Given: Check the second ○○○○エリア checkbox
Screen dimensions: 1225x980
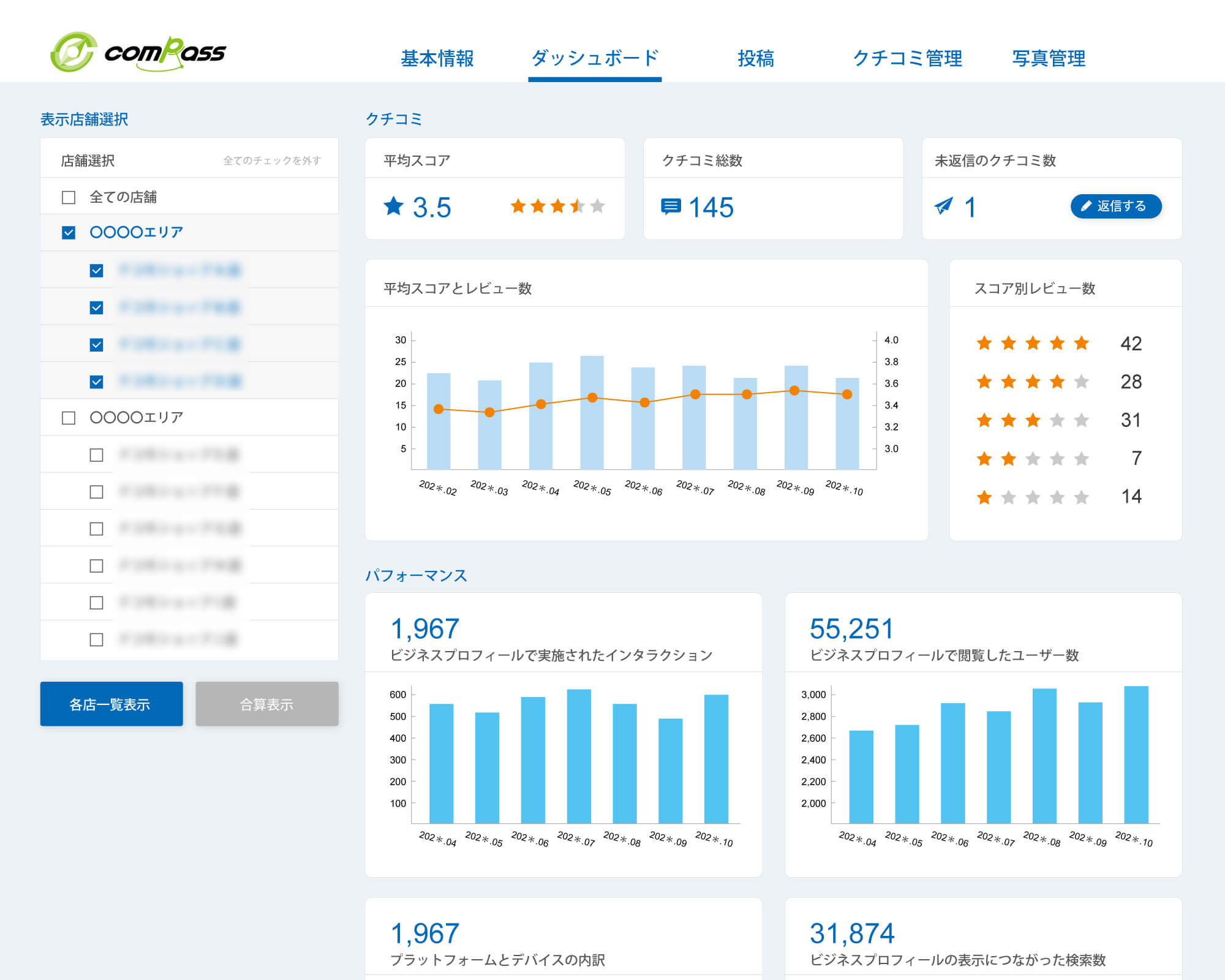Looking at the screenshot, I should click(x=69, y=418).
